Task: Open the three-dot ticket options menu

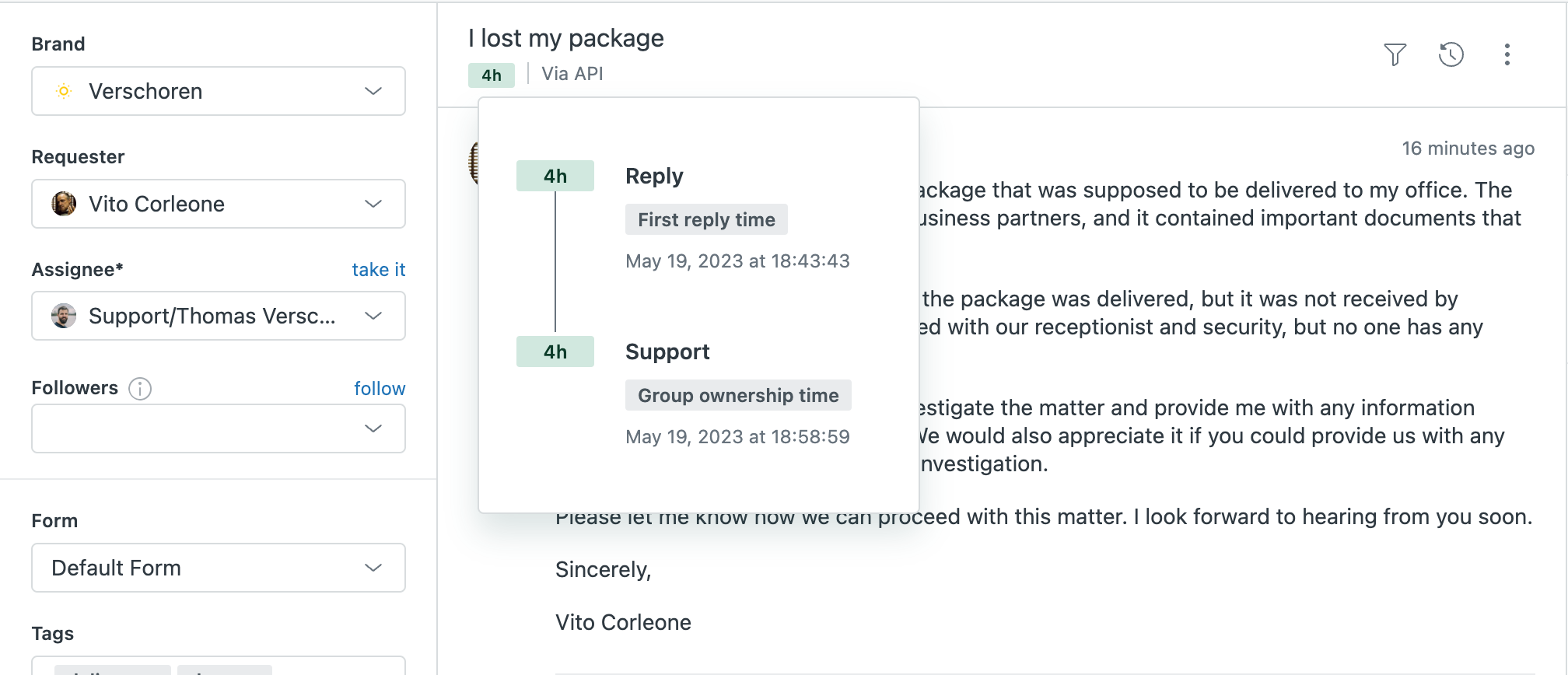Action: tap(1507, 54)
